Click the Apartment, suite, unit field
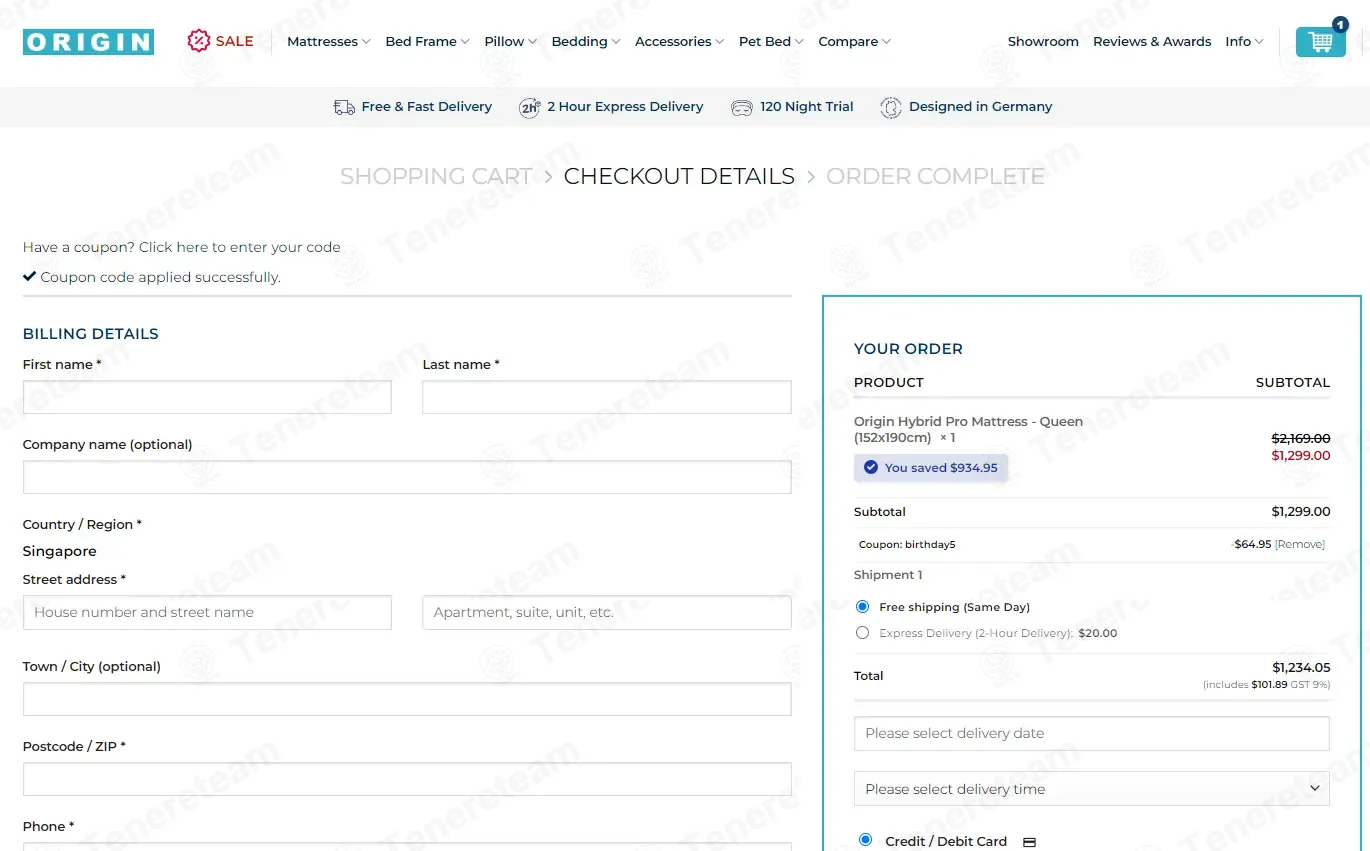This screenshot has height=851, width=1370. click(x=607, y=613)
